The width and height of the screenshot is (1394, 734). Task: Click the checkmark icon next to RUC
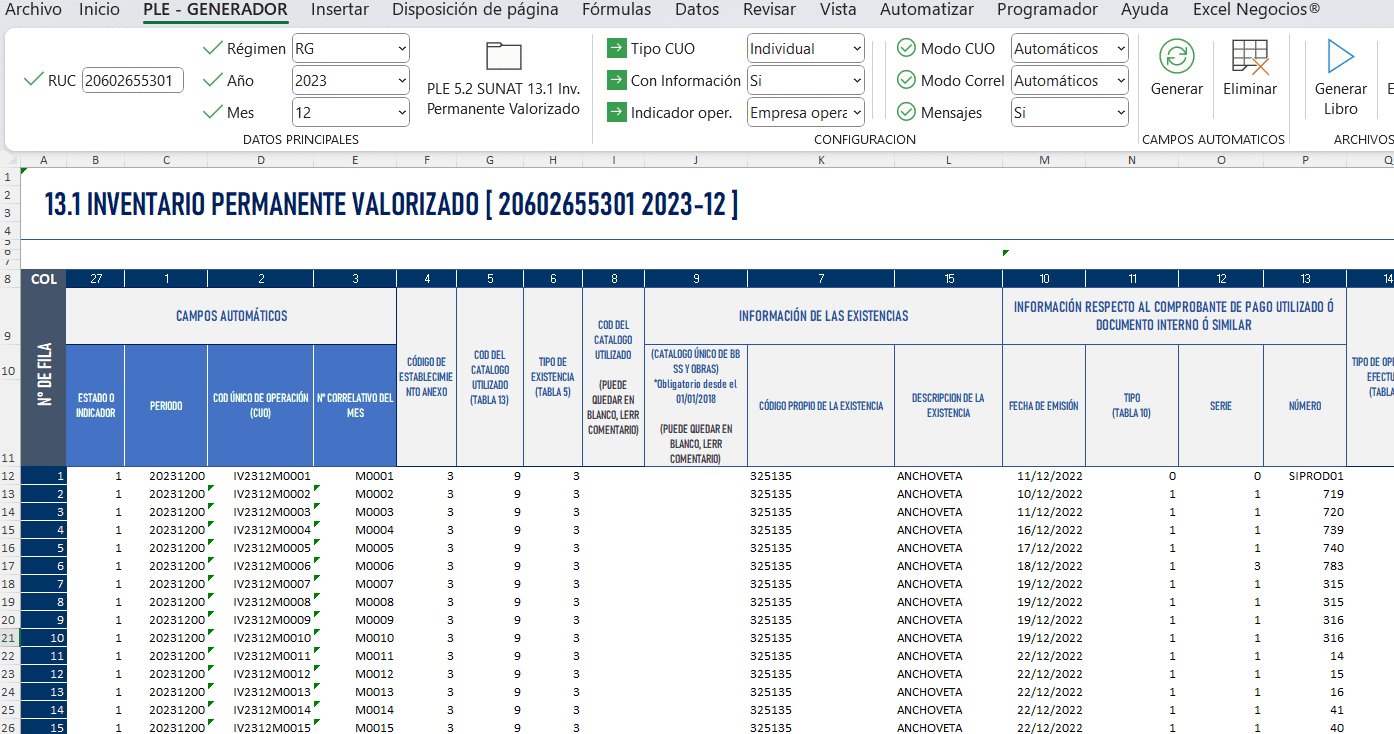33,80
